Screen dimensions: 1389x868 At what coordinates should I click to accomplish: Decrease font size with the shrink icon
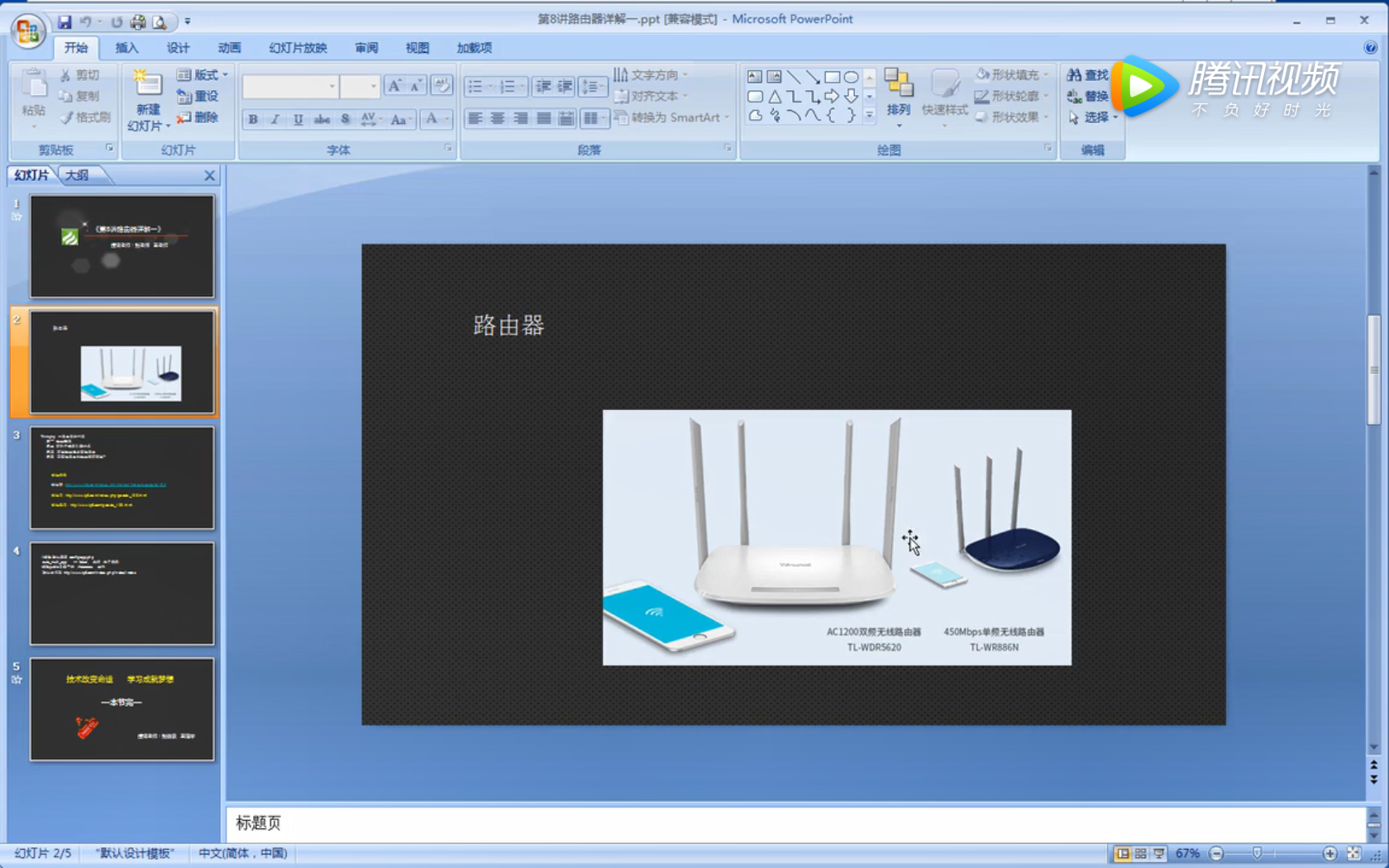pos(416,85)
